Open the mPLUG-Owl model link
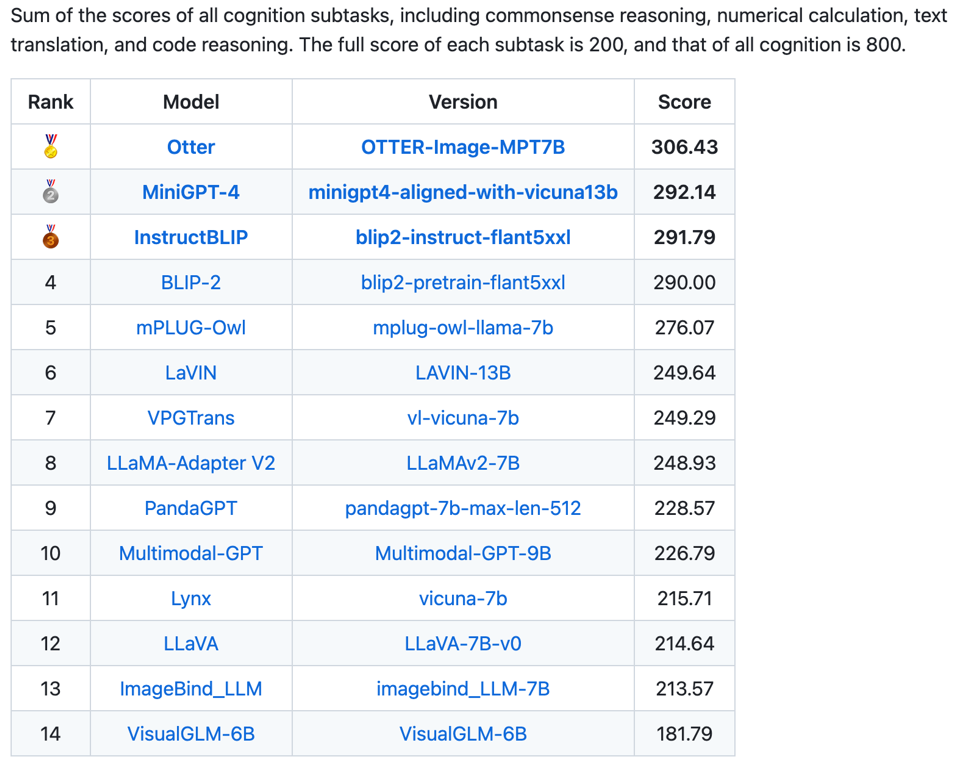This screenshot has height=768, width=953. [x=191, y=327]
